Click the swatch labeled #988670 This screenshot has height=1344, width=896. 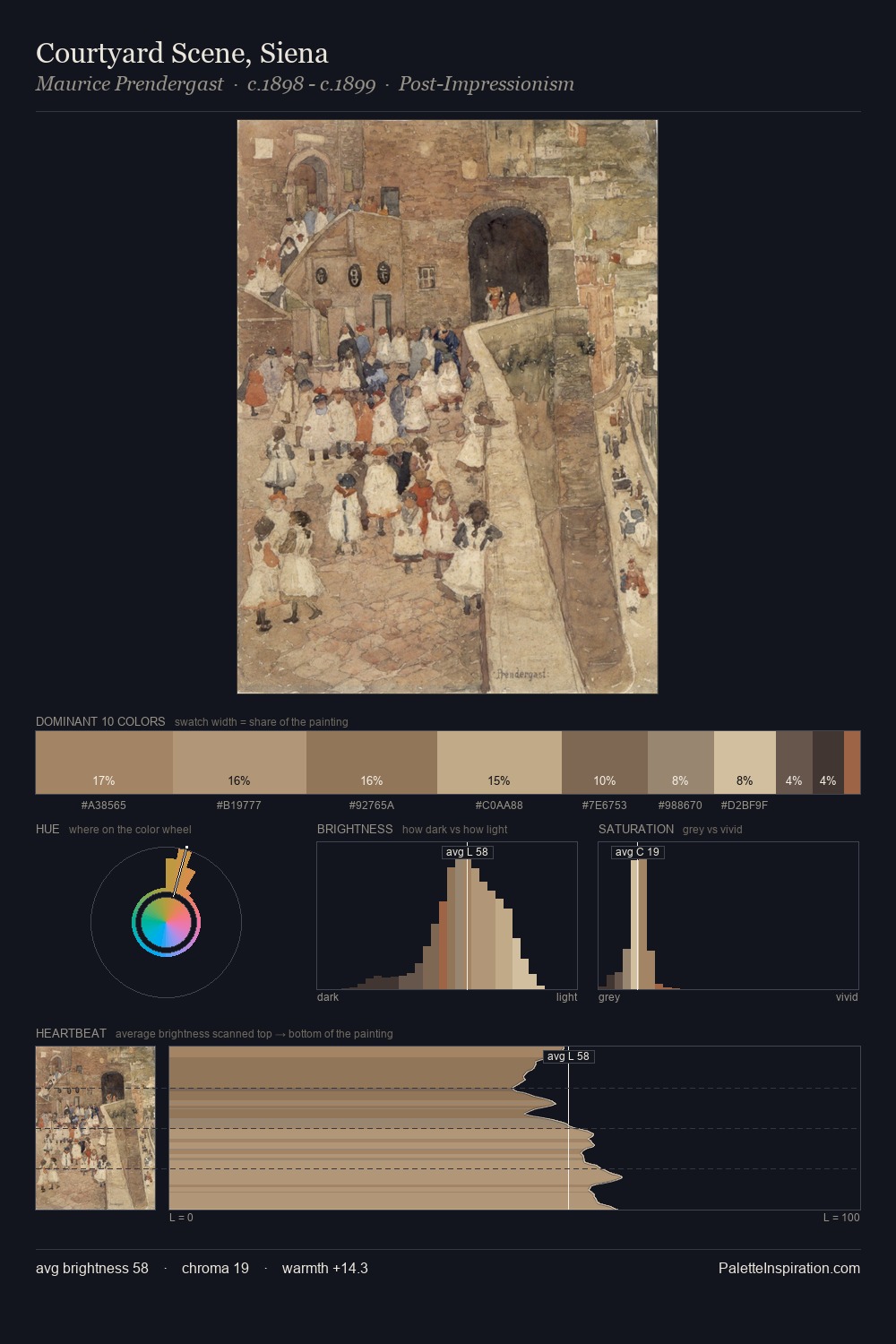(x=681, y=762)
